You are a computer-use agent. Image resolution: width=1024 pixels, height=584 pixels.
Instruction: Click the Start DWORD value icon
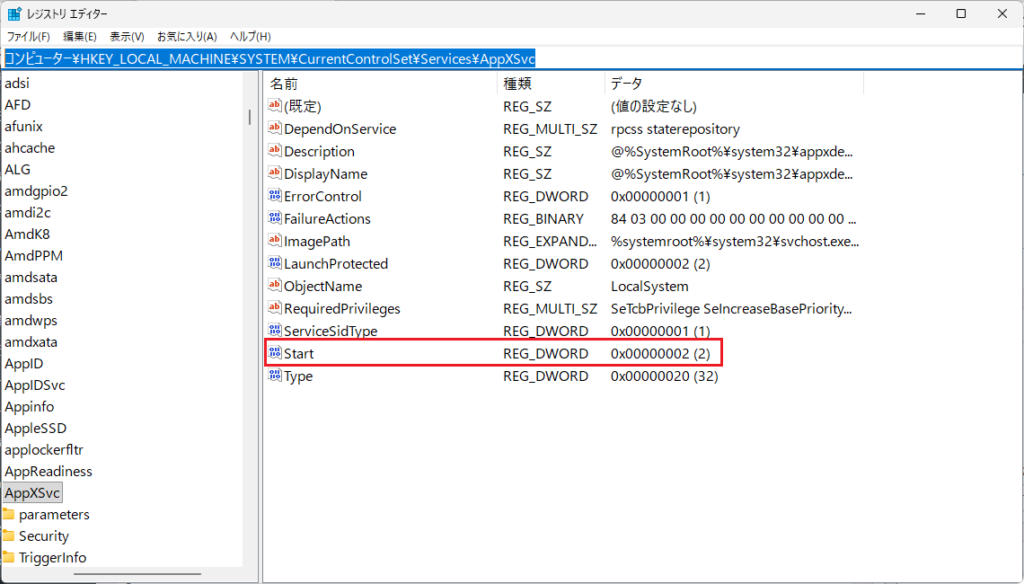275,354
